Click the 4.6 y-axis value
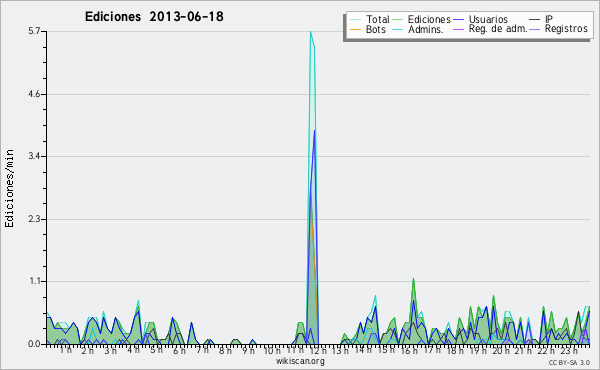The height and width of the screenshot is (370, 600). 34,94
